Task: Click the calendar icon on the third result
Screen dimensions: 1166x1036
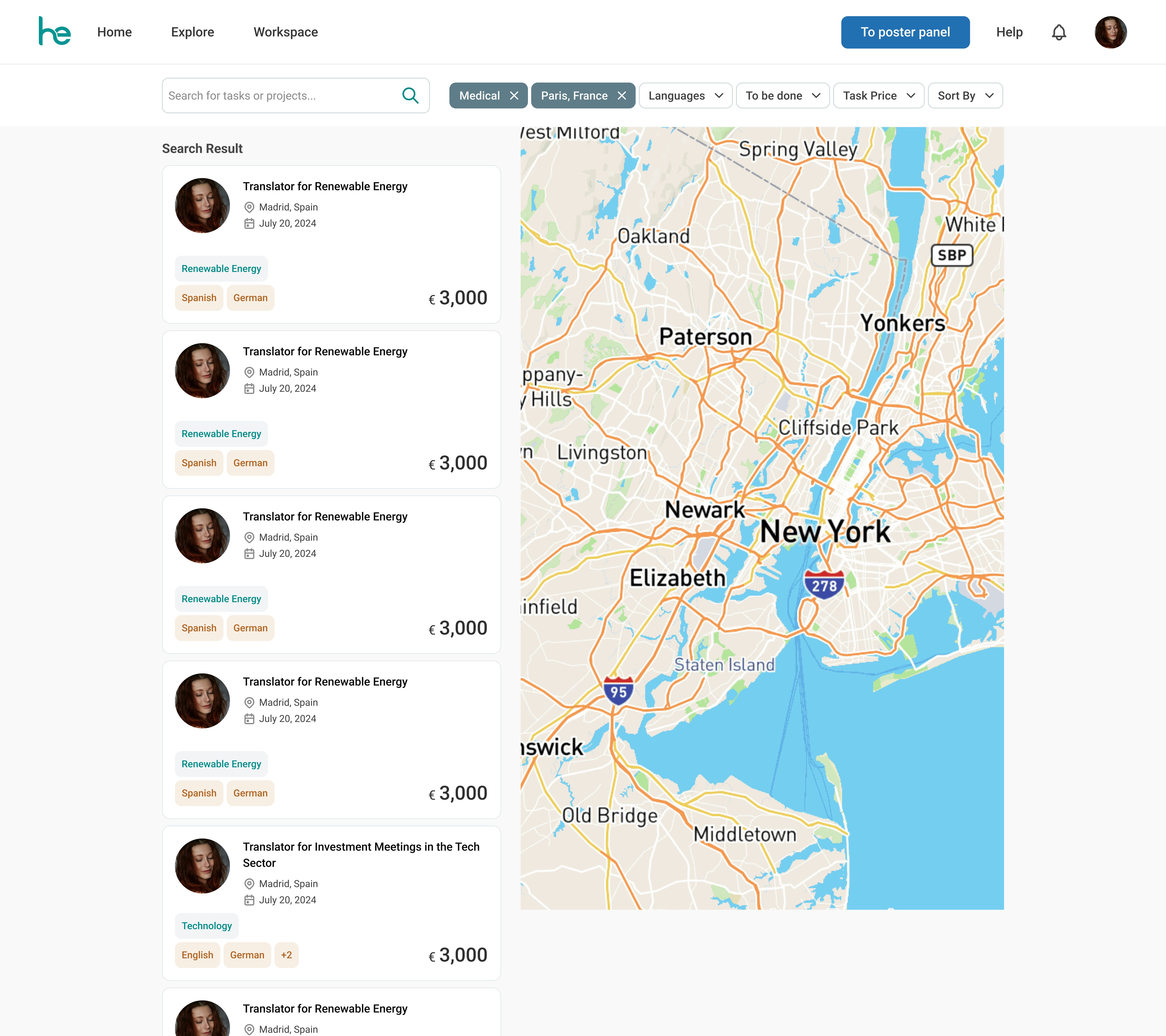Action: pos(249,554)
